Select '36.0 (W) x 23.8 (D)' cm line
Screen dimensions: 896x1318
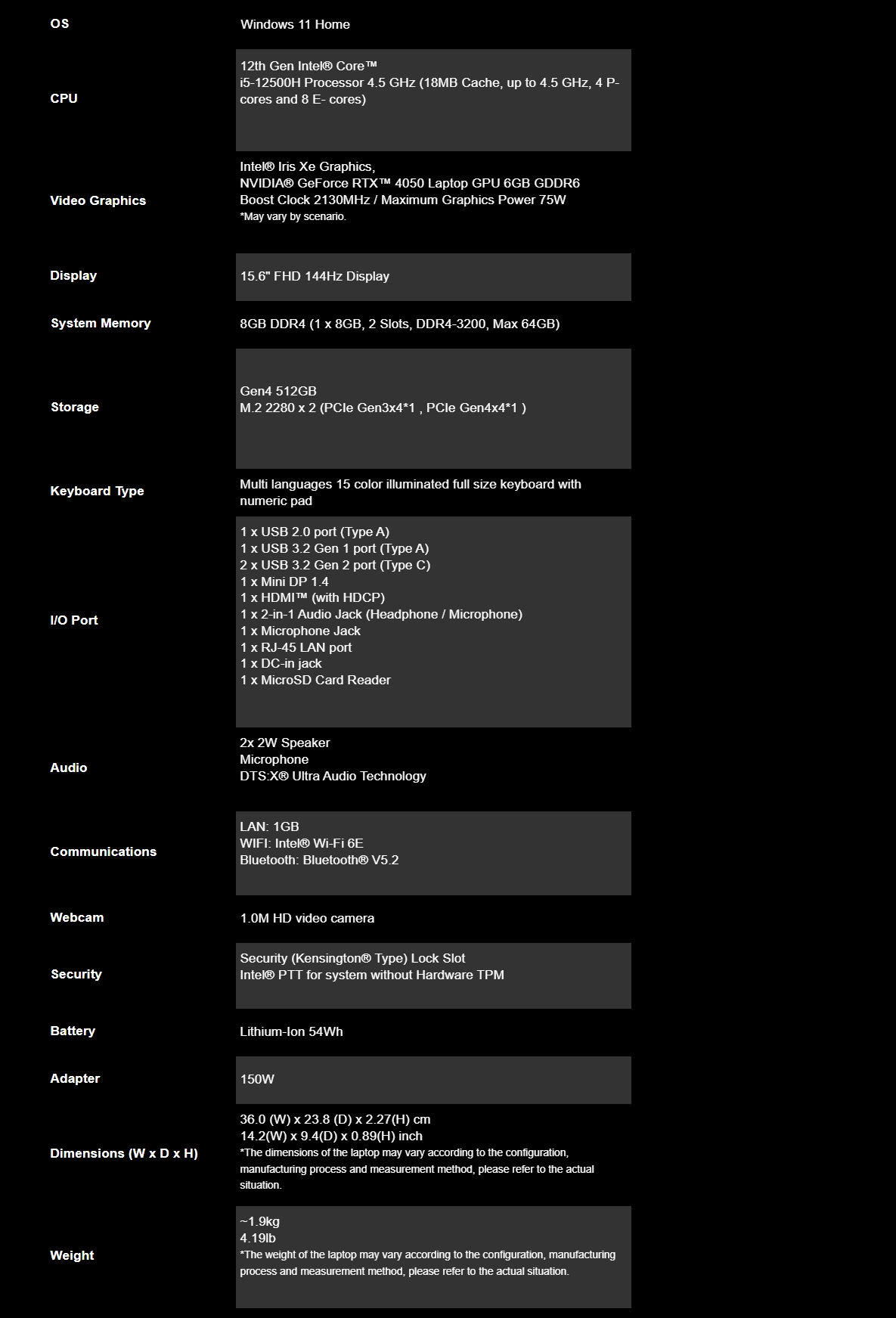point(335,1119)
